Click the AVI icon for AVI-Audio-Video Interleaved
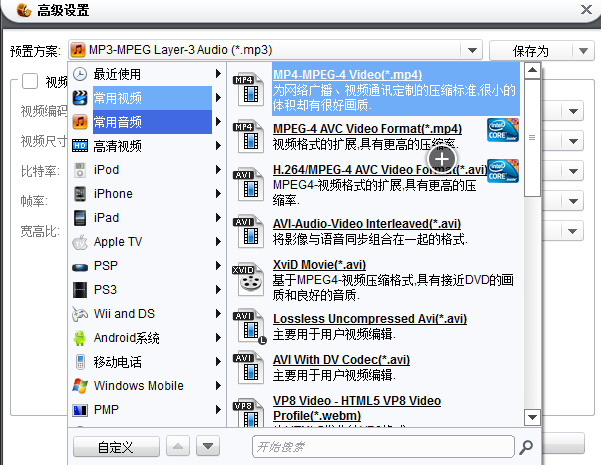This screenshot has width=601, height=465. click(x=248, y=232)
